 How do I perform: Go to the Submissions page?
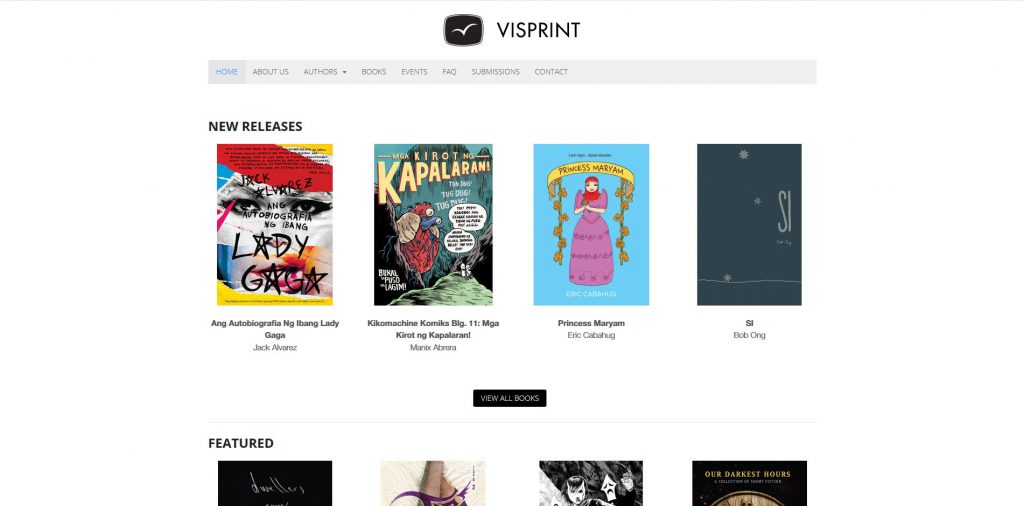(x=496, y=72)
